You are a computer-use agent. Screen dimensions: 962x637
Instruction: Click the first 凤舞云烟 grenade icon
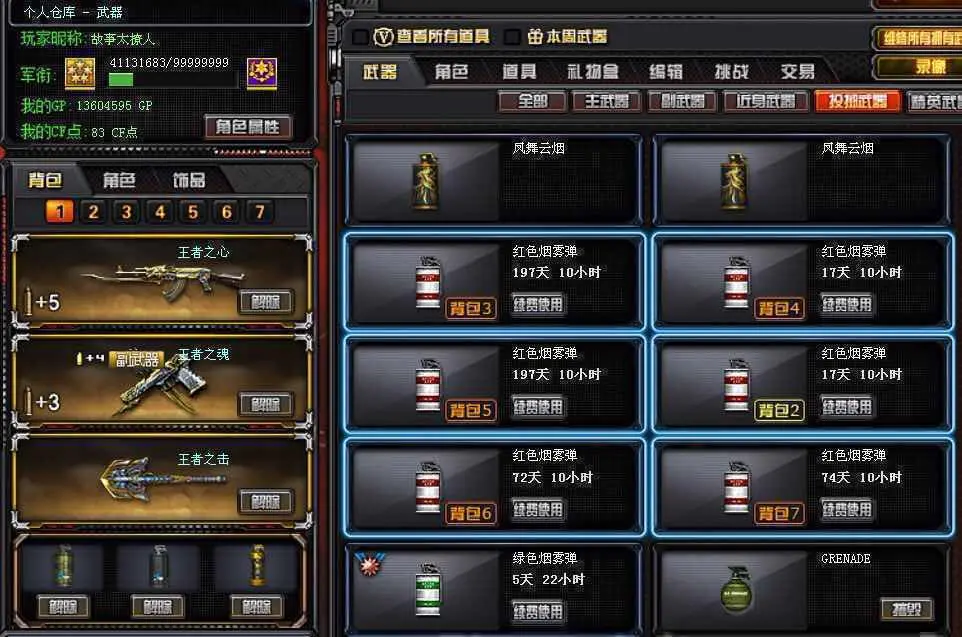(426, 182)
